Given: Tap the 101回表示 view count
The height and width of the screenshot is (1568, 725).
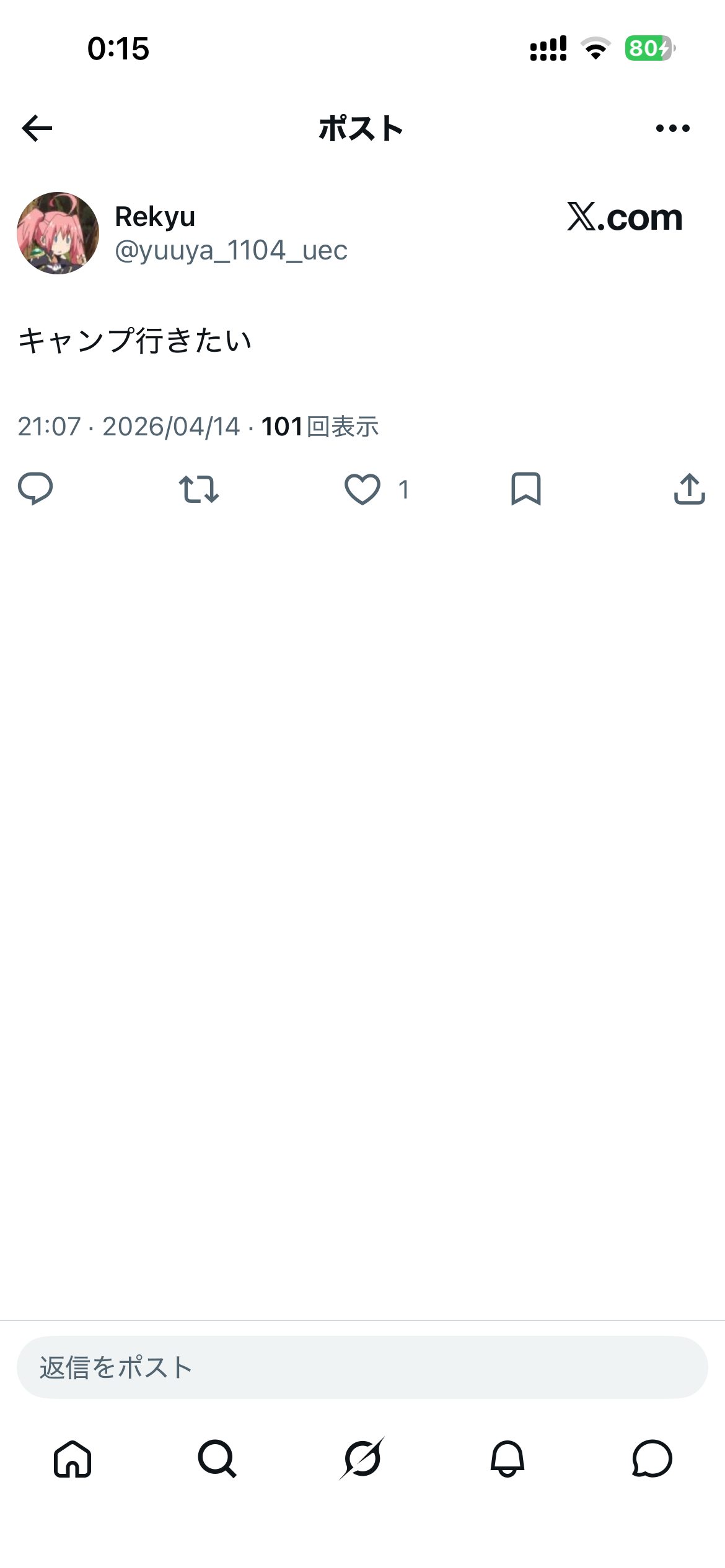Looking at the screenshot, I should tap(320, 427).
